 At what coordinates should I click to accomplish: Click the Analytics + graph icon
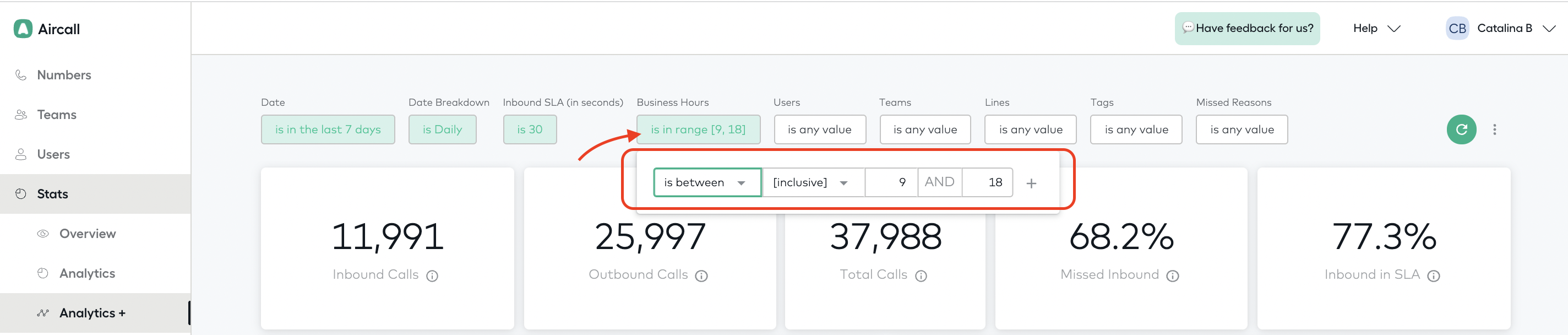click(x=42, y=313)
